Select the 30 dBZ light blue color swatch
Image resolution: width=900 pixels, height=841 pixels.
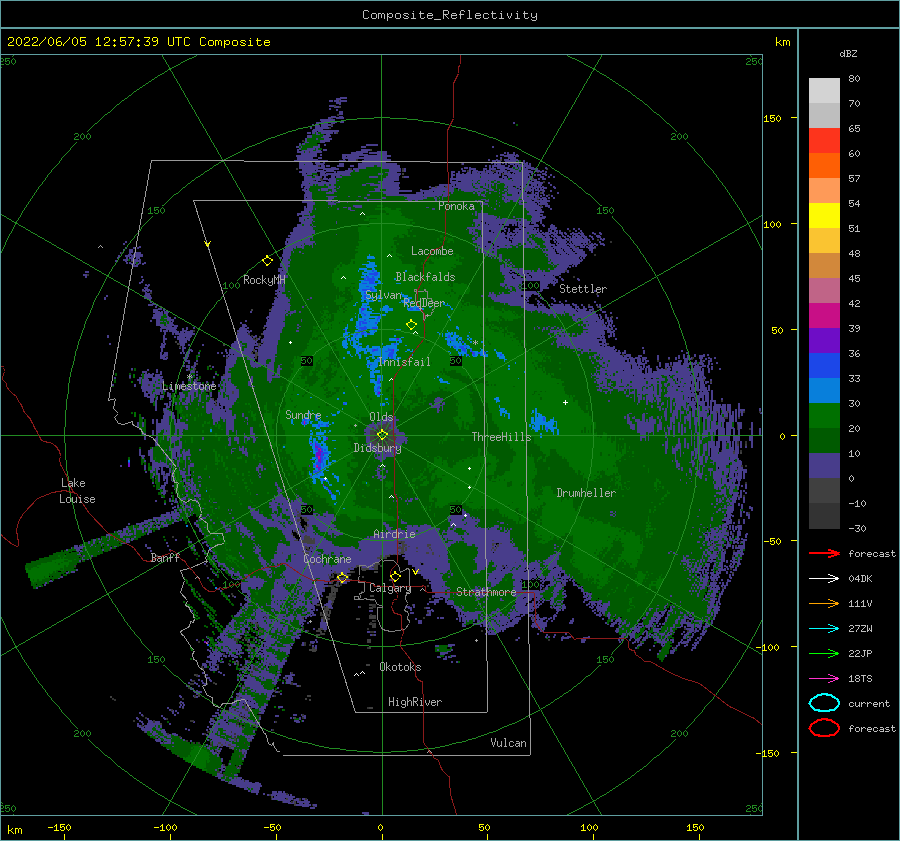[824, 390]
